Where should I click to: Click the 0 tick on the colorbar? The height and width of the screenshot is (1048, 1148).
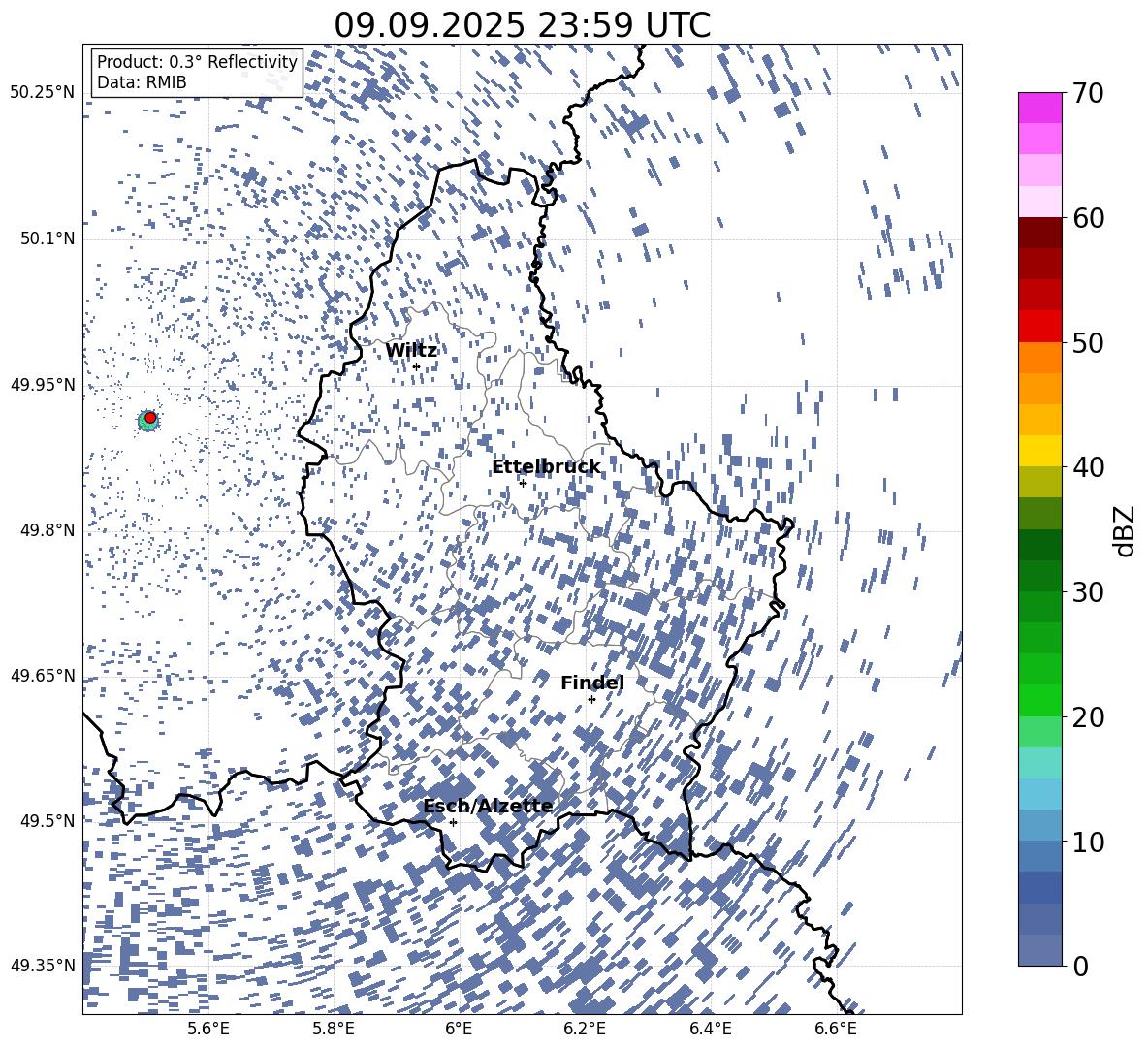point(1080,966)
